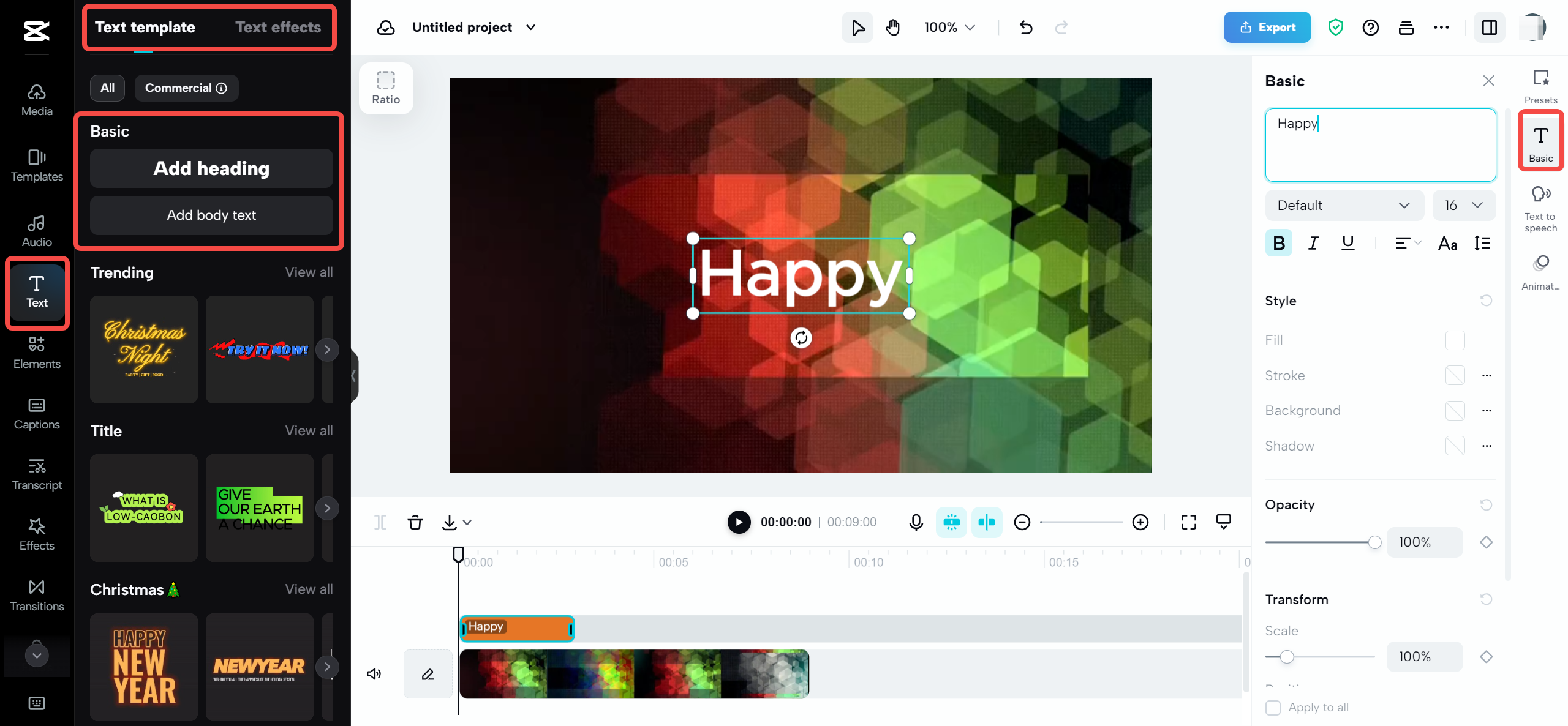
Task: Switch to the Text effects tab
Action: click(x=278, y=28)
